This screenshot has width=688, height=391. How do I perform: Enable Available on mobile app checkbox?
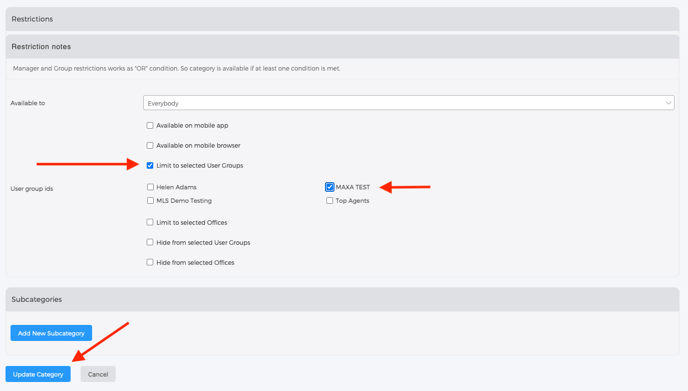(150, 126)
